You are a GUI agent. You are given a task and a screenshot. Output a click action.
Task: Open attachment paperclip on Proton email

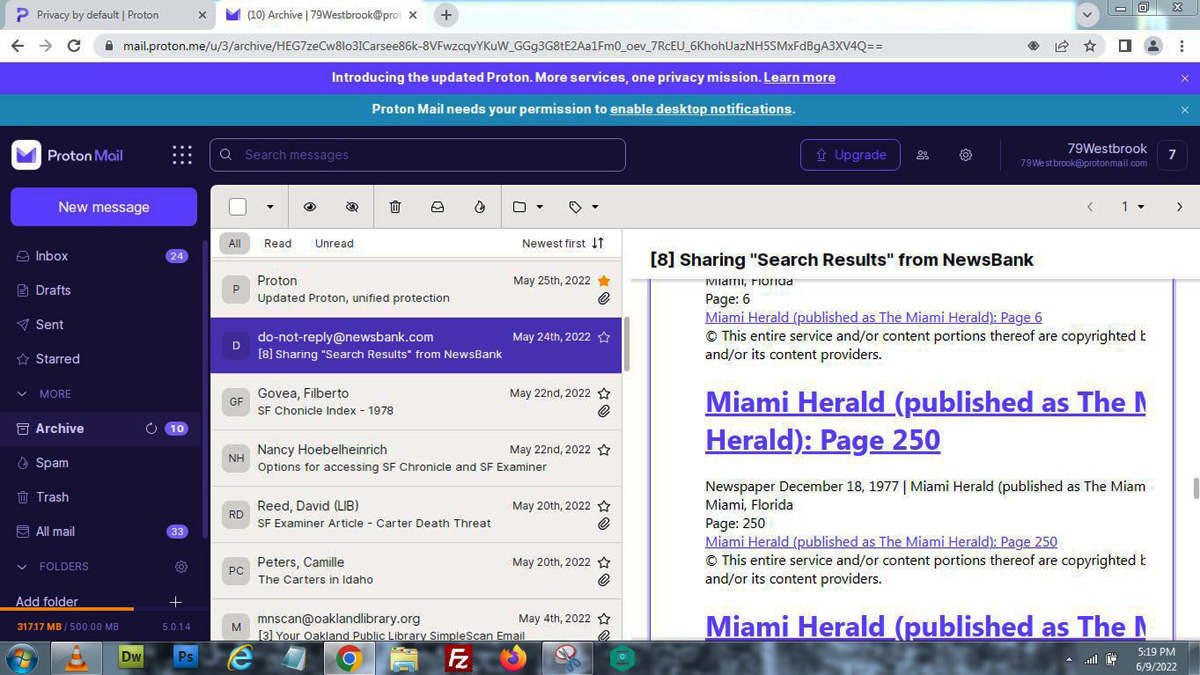point(604,298)
